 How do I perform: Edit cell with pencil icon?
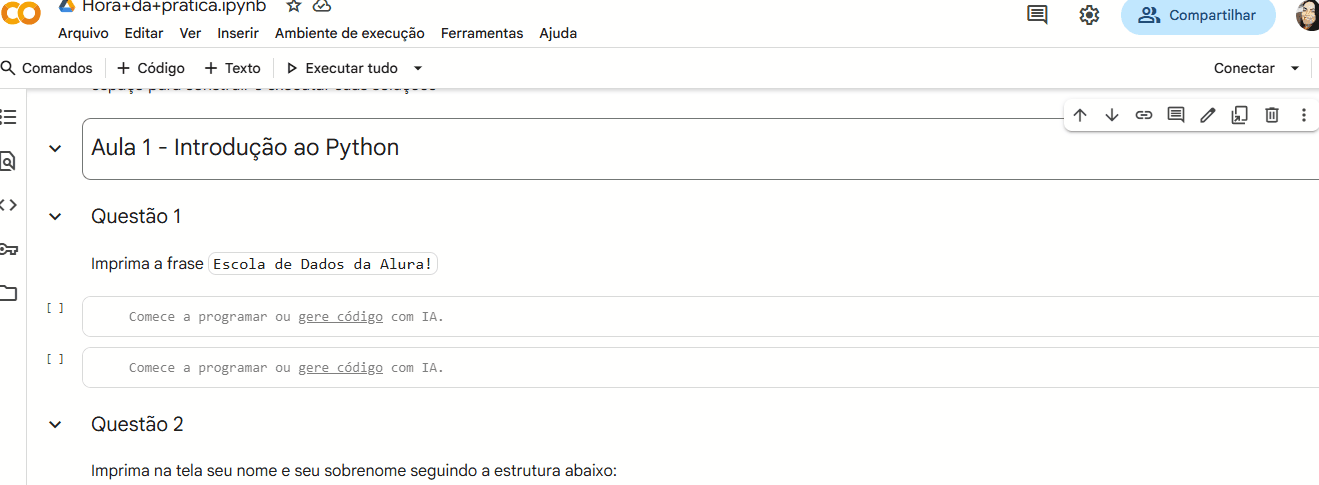(1208, 115)
